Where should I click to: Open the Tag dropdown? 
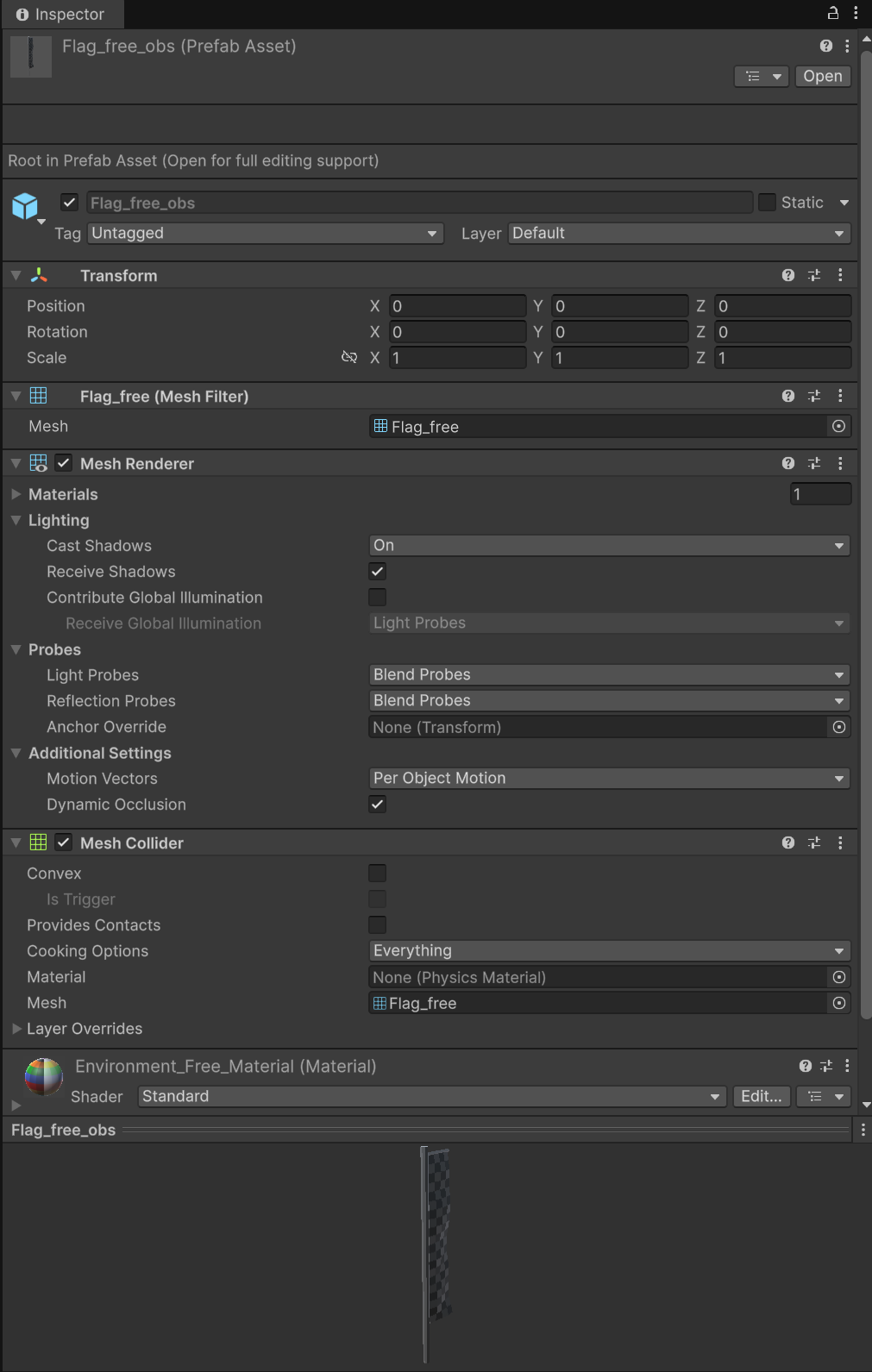tap(266, 234)
